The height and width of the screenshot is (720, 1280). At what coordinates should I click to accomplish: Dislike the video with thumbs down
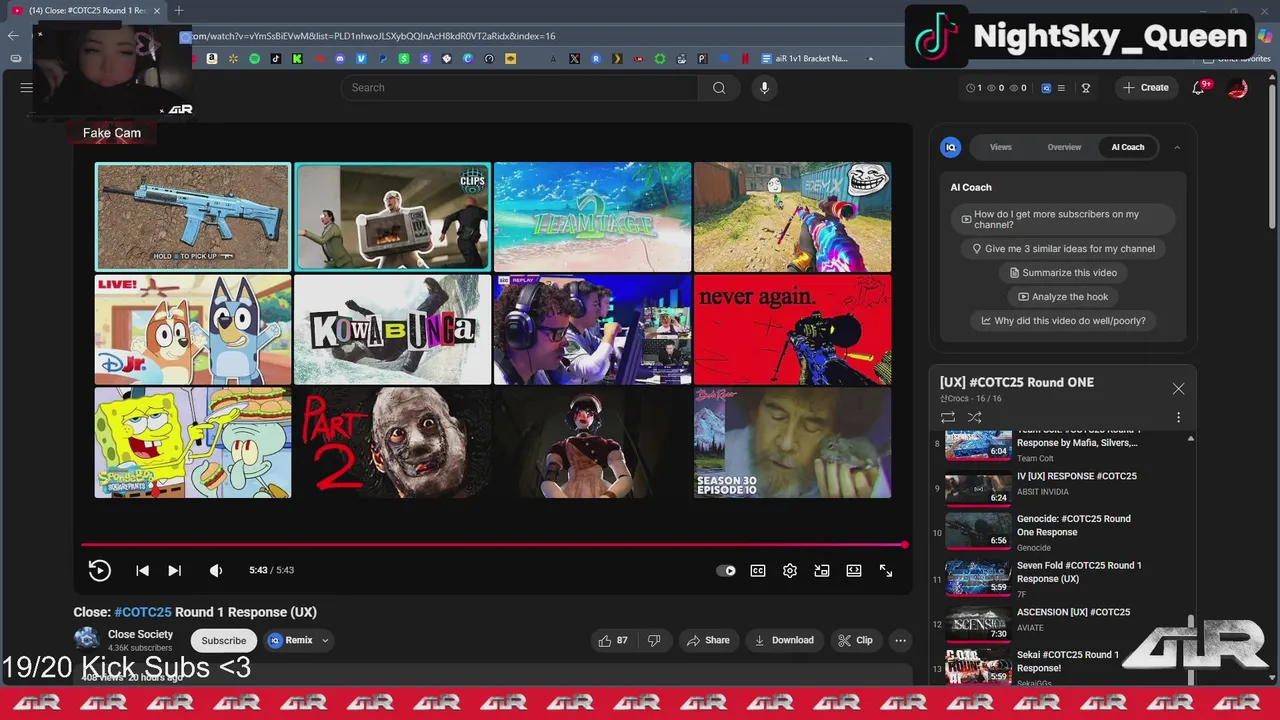point(654,640)
